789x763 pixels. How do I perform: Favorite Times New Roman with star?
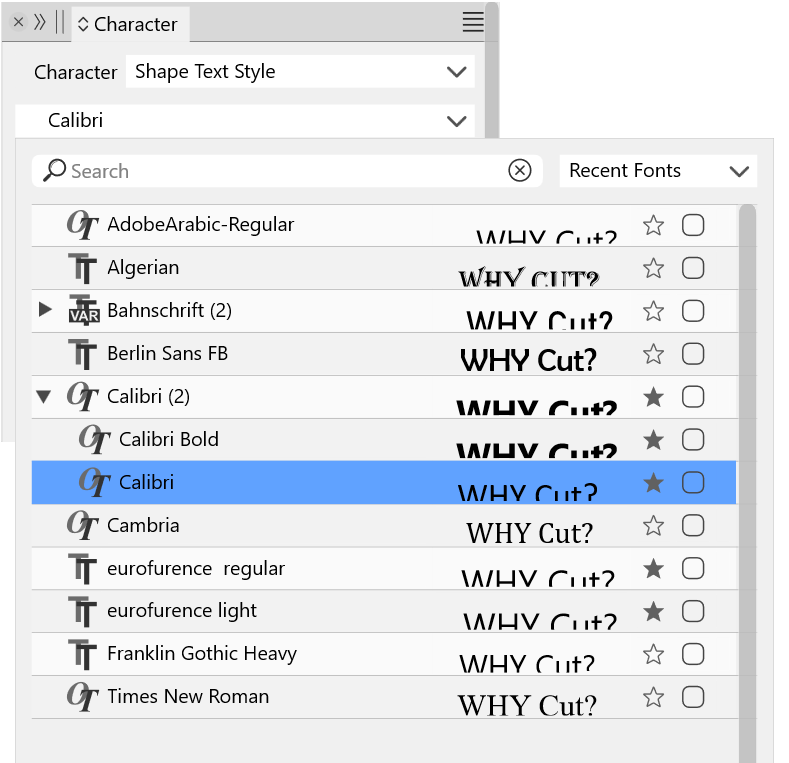(654, 697)
